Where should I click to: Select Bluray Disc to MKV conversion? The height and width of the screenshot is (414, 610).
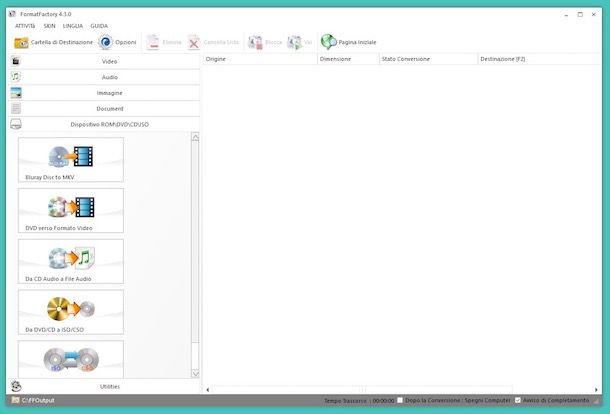pos(71,160)
